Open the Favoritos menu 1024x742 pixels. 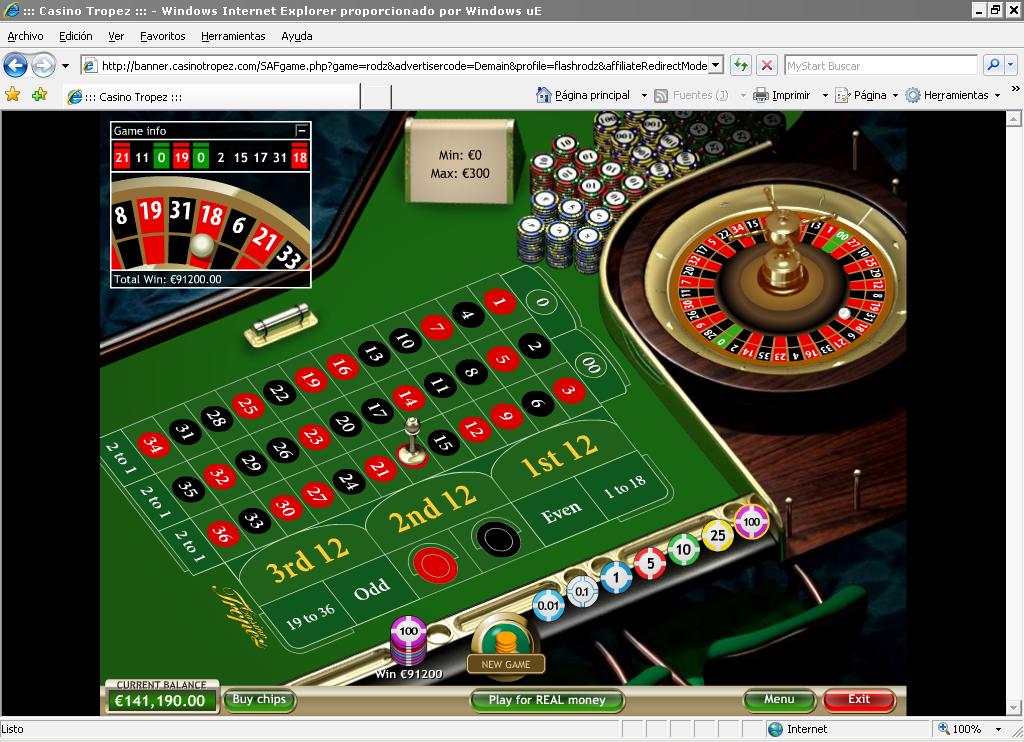coord(163,36)
